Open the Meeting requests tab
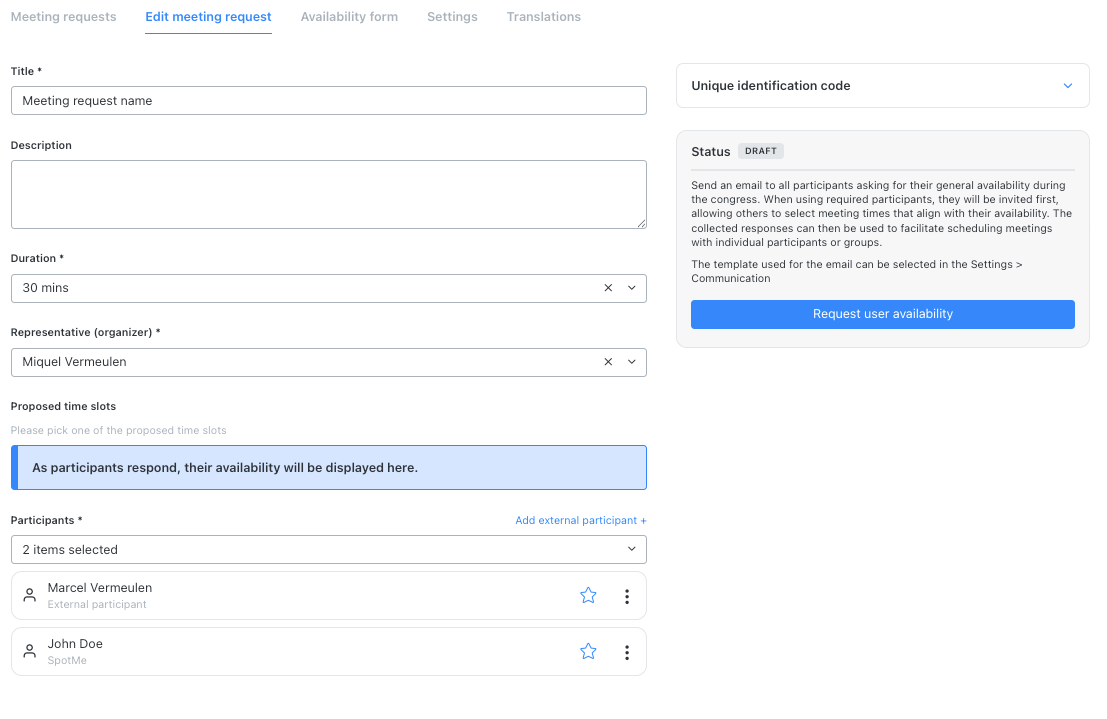This screenshot has width=1107, height=719. (64, 16)
